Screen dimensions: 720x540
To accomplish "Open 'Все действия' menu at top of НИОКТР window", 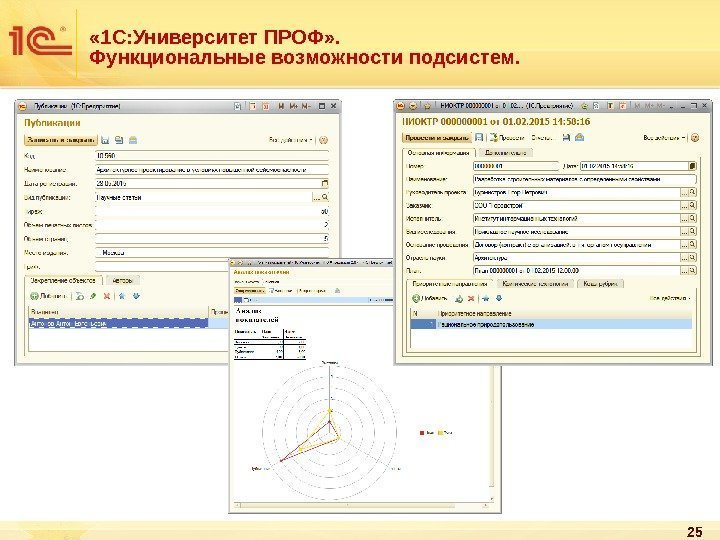I will (664, 137).
